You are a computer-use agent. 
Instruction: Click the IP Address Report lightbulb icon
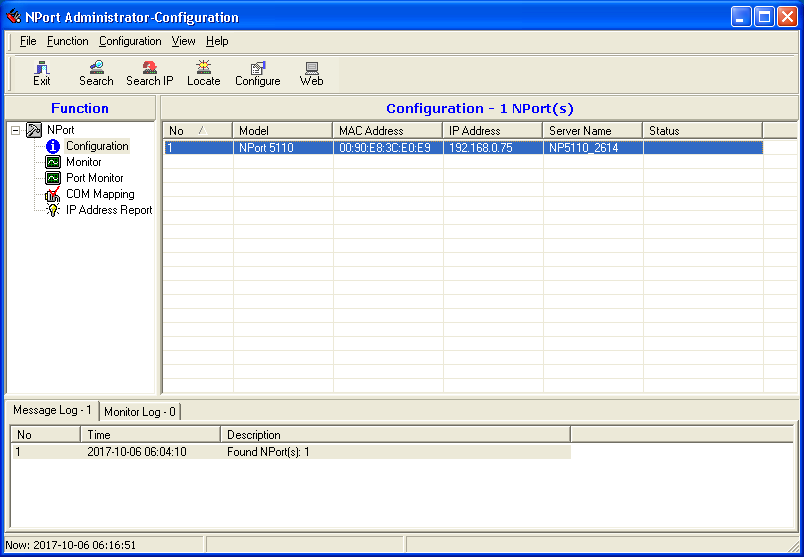point(52,210)
